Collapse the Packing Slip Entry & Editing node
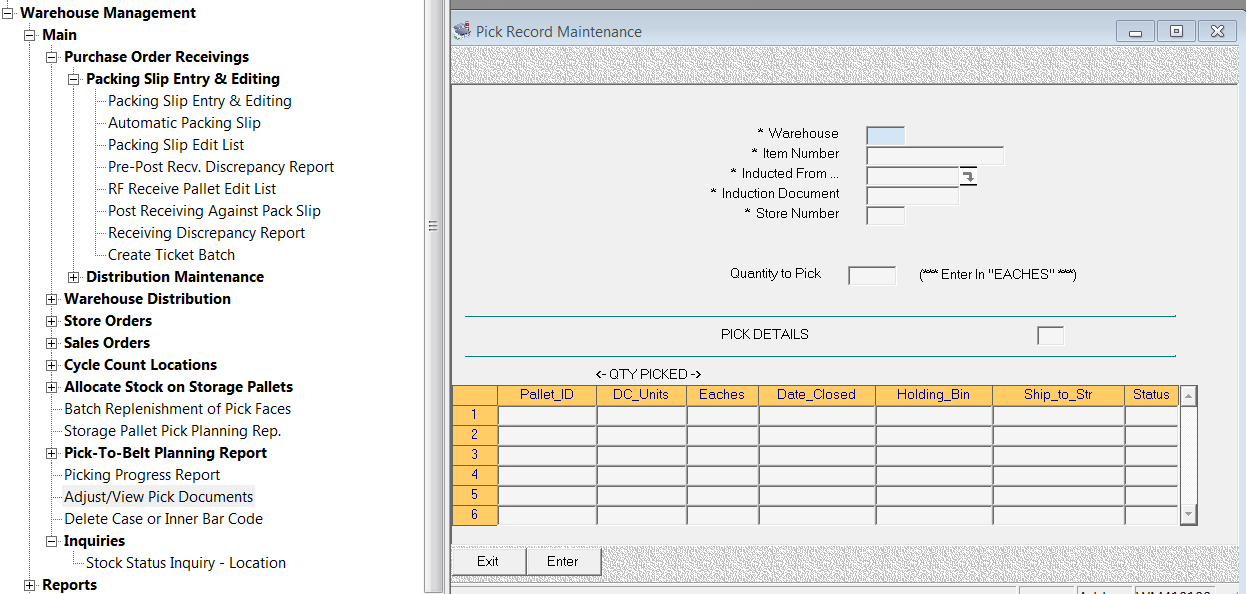Viewport: 1246px width, 594px height. pos(74,79)
